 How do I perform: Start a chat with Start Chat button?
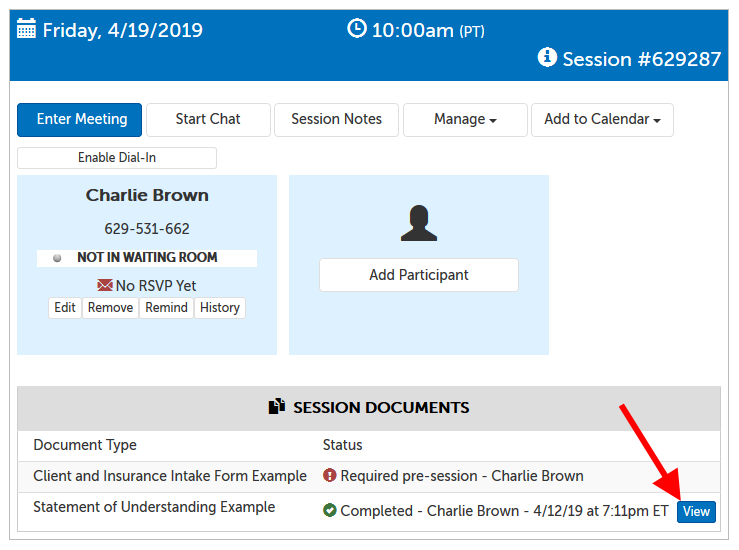click(x=208, y=119)
